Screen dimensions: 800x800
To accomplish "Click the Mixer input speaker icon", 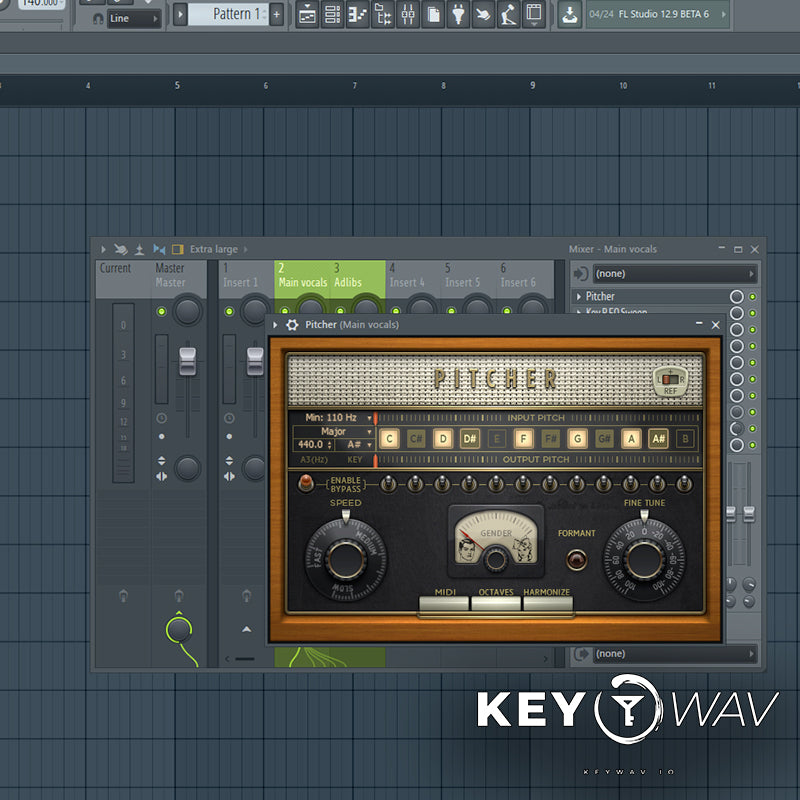I will [x=581, y=274].
